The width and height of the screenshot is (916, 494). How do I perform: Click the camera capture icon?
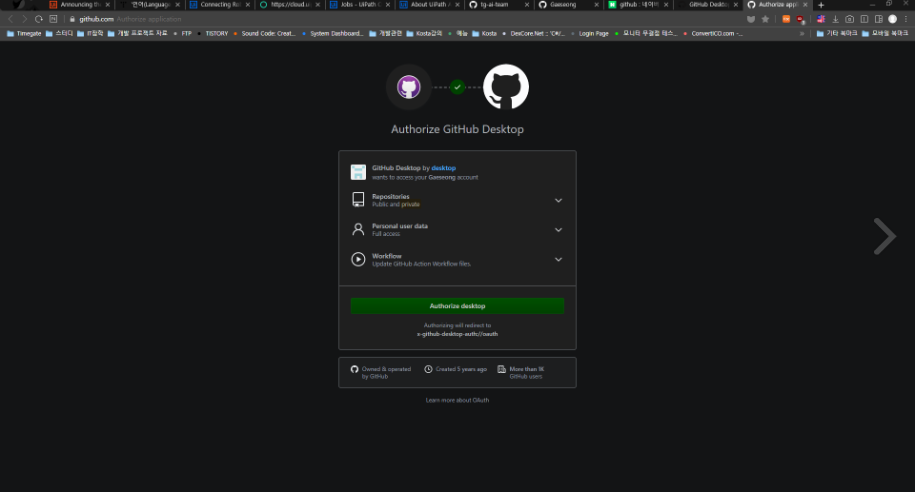point(849,19)
